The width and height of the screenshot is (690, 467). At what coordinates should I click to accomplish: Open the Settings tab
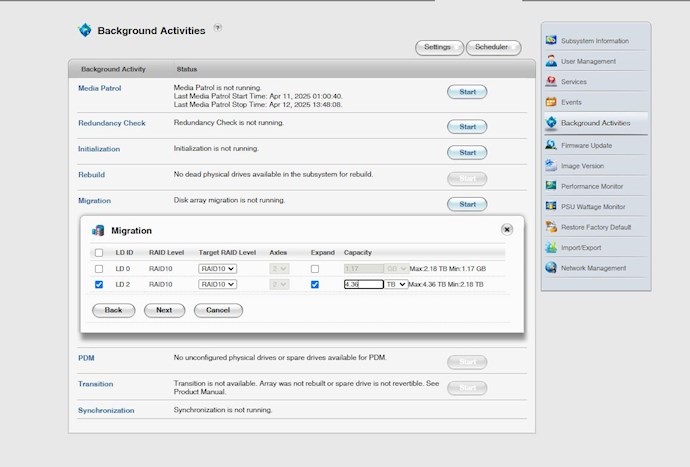point(437,47)
